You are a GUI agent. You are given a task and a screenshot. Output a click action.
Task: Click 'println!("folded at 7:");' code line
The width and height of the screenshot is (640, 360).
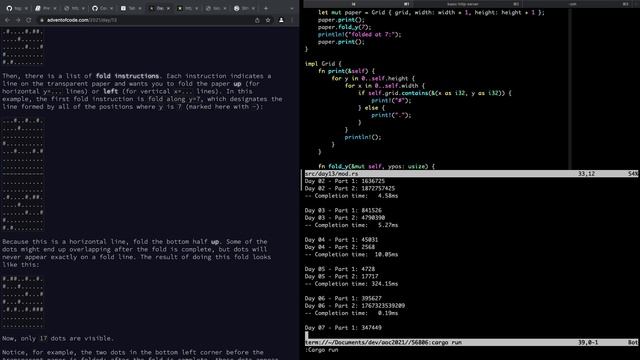(360, 35)
